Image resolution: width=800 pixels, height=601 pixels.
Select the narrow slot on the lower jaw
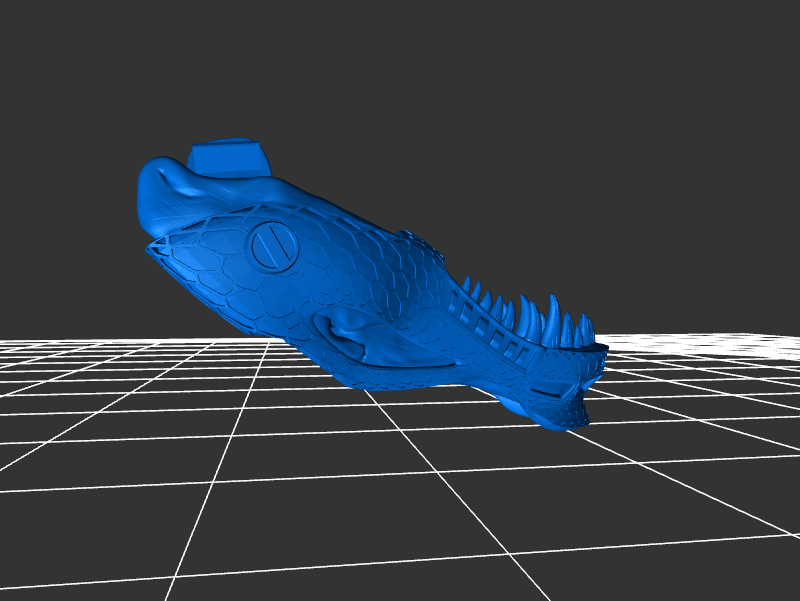(544, 387)
